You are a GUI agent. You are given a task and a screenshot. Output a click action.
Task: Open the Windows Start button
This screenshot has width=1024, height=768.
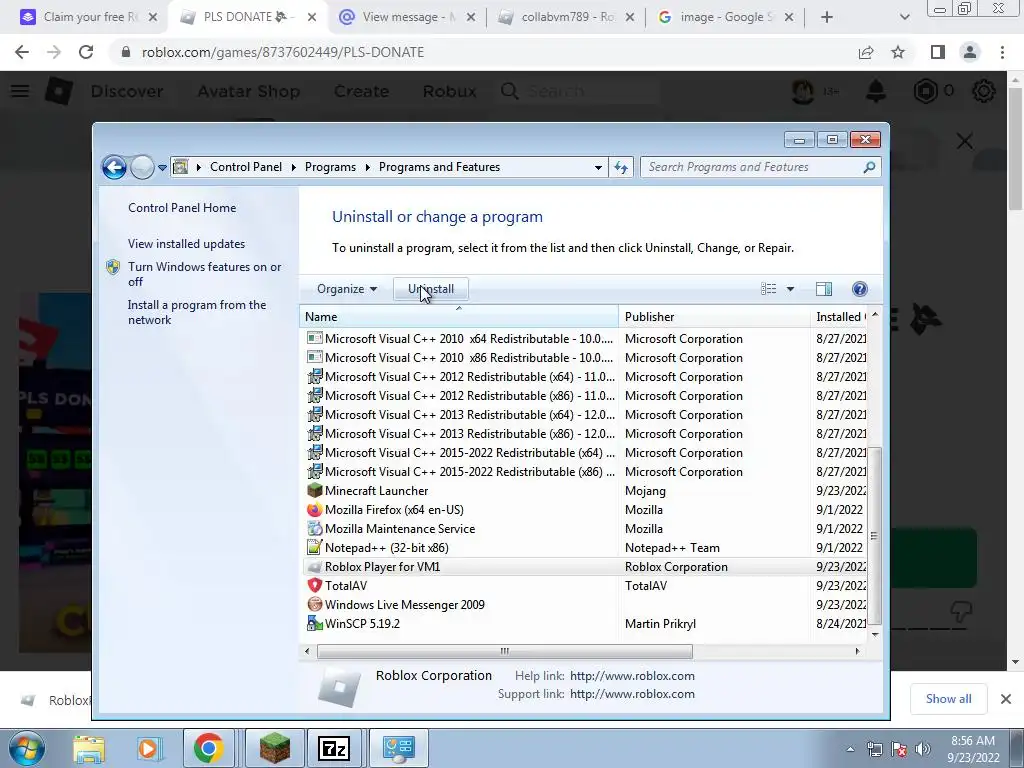click(27, 748)
